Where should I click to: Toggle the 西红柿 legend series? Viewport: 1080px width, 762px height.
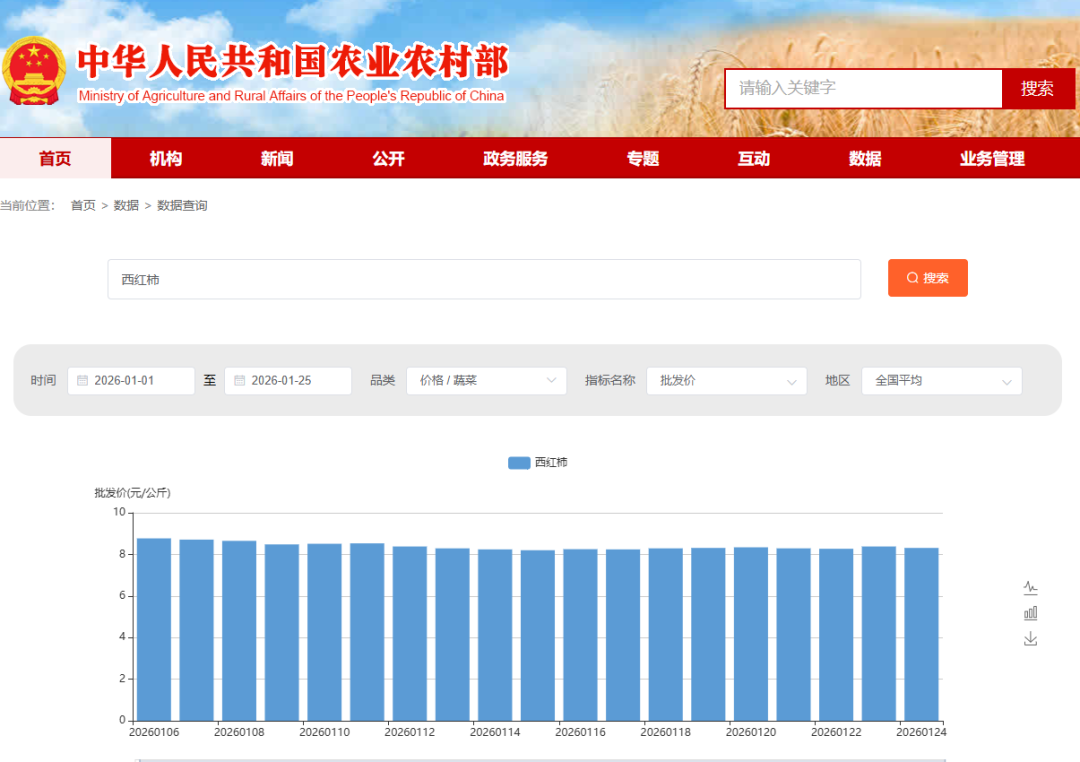pos(538,462)
